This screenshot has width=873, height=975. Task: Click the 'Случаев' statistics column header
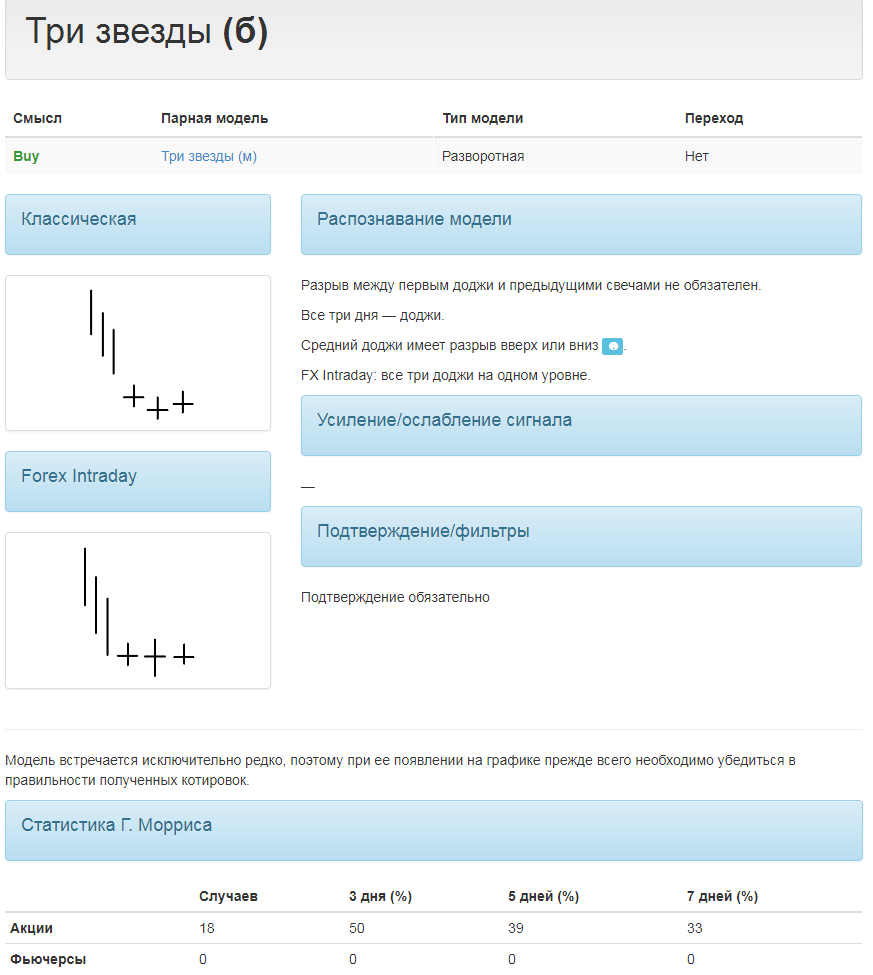pos(228,896)
